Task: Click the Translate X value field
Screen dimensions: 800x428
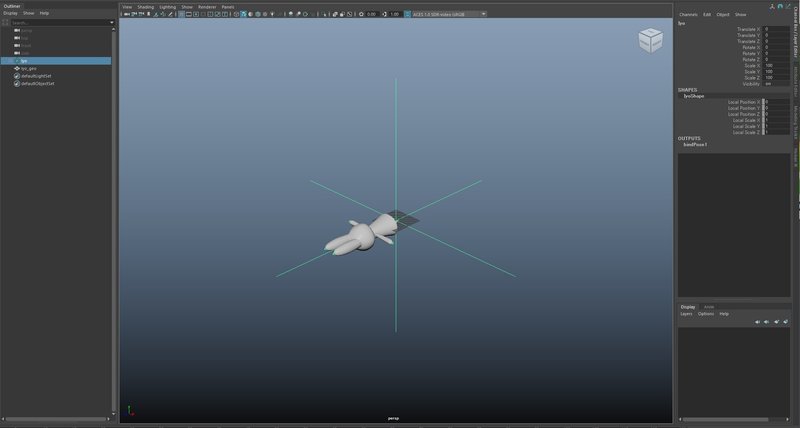Action: [x=776, y=29]
